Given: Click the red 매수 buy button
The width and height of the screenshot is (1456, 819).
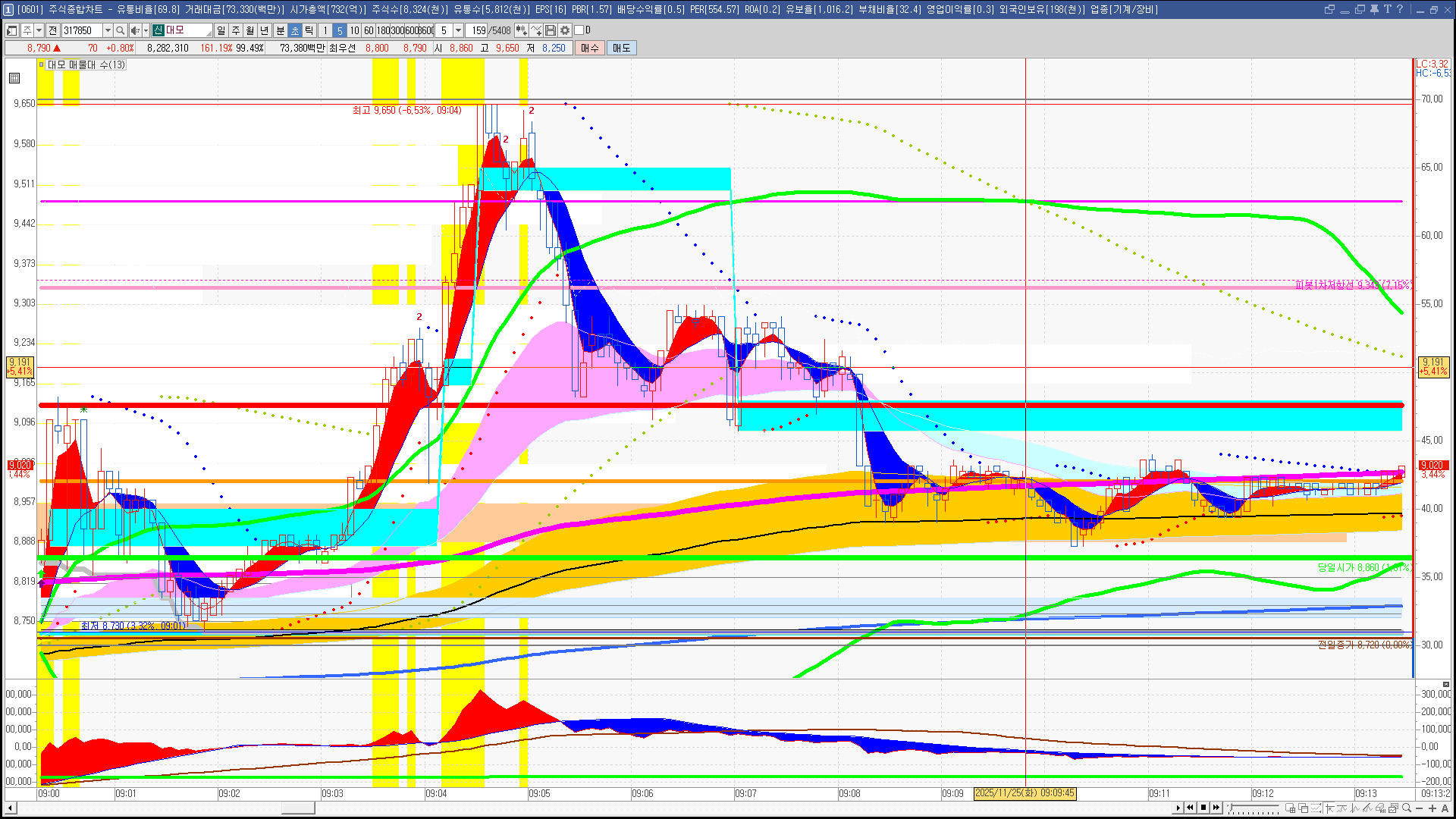Looking at the screenshot, I should [590, 48].
